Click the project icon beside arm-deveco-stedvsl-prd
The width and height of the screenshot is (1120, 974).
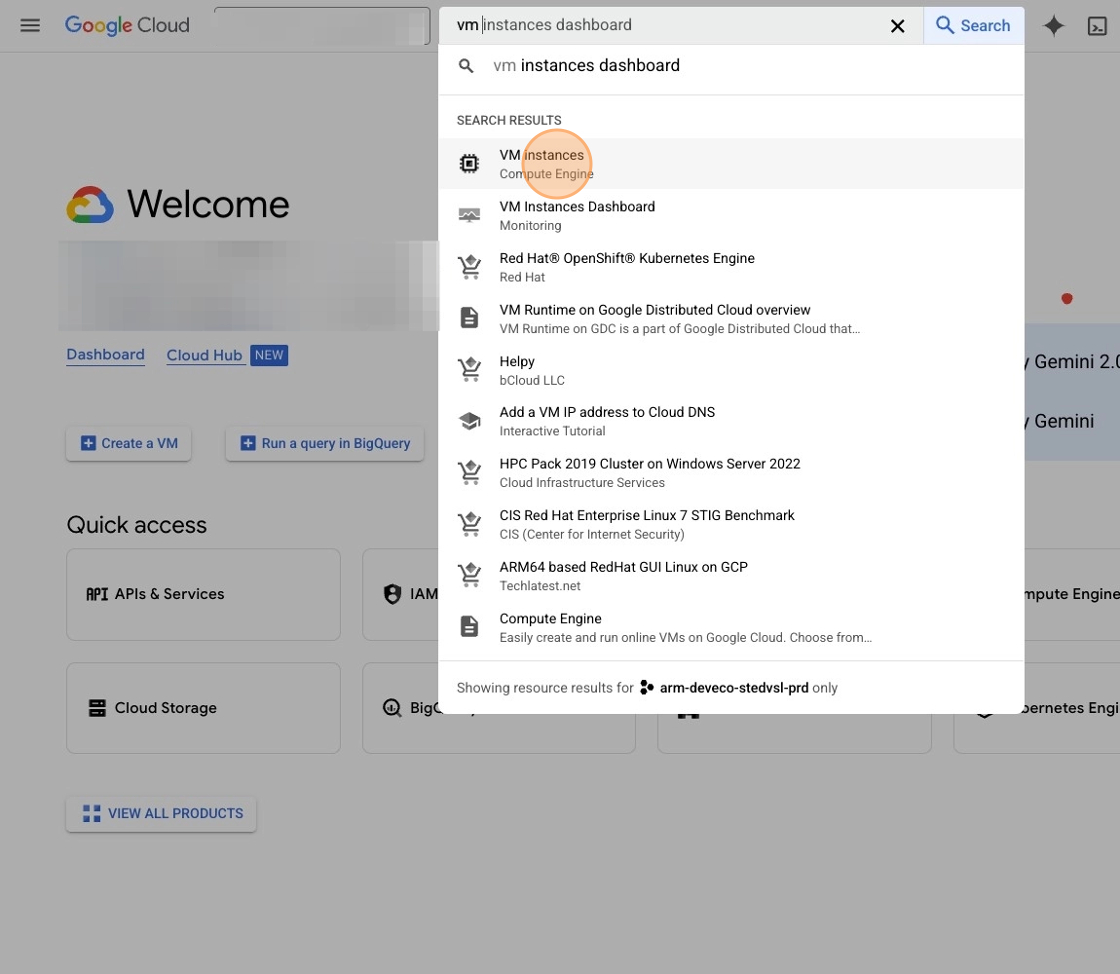[x=647, y=688]
